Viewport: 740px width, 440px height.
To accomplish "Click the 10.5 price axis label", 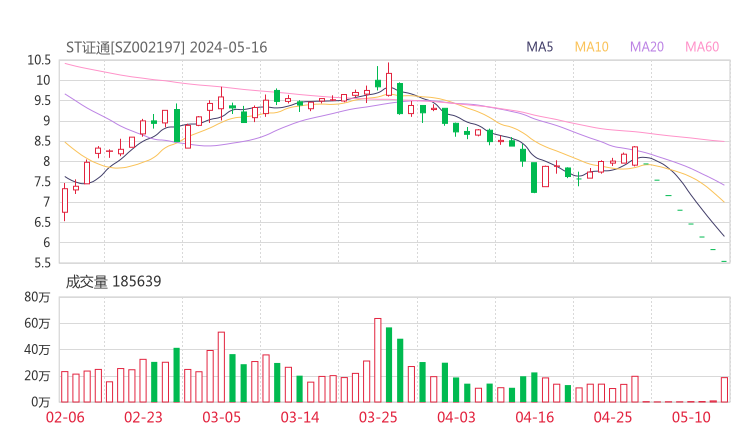I will click(x=39, y=60).
